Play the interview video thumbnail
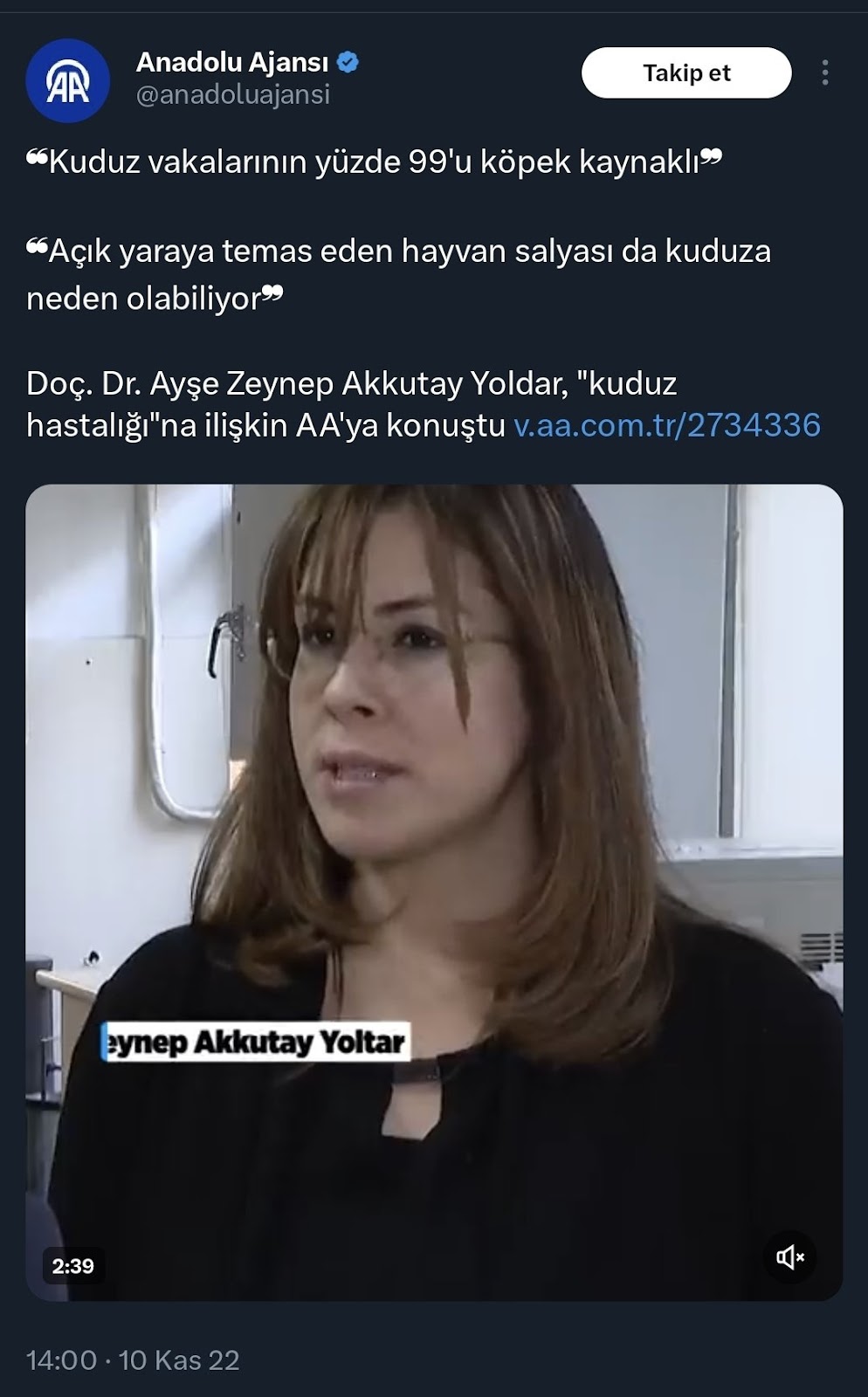The height and width of the screenshot is (1397, 868). pyautogui.click(x=434, y=892)
